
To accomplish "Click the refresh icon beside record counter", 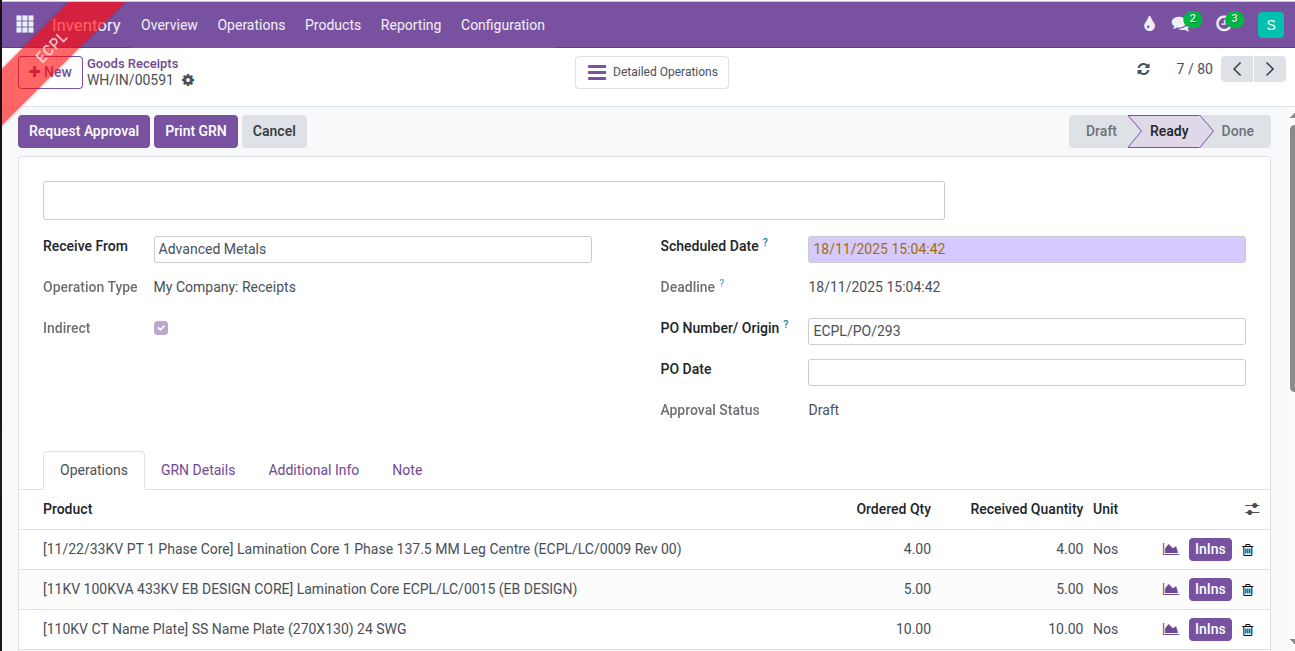I will point(1143,69).
